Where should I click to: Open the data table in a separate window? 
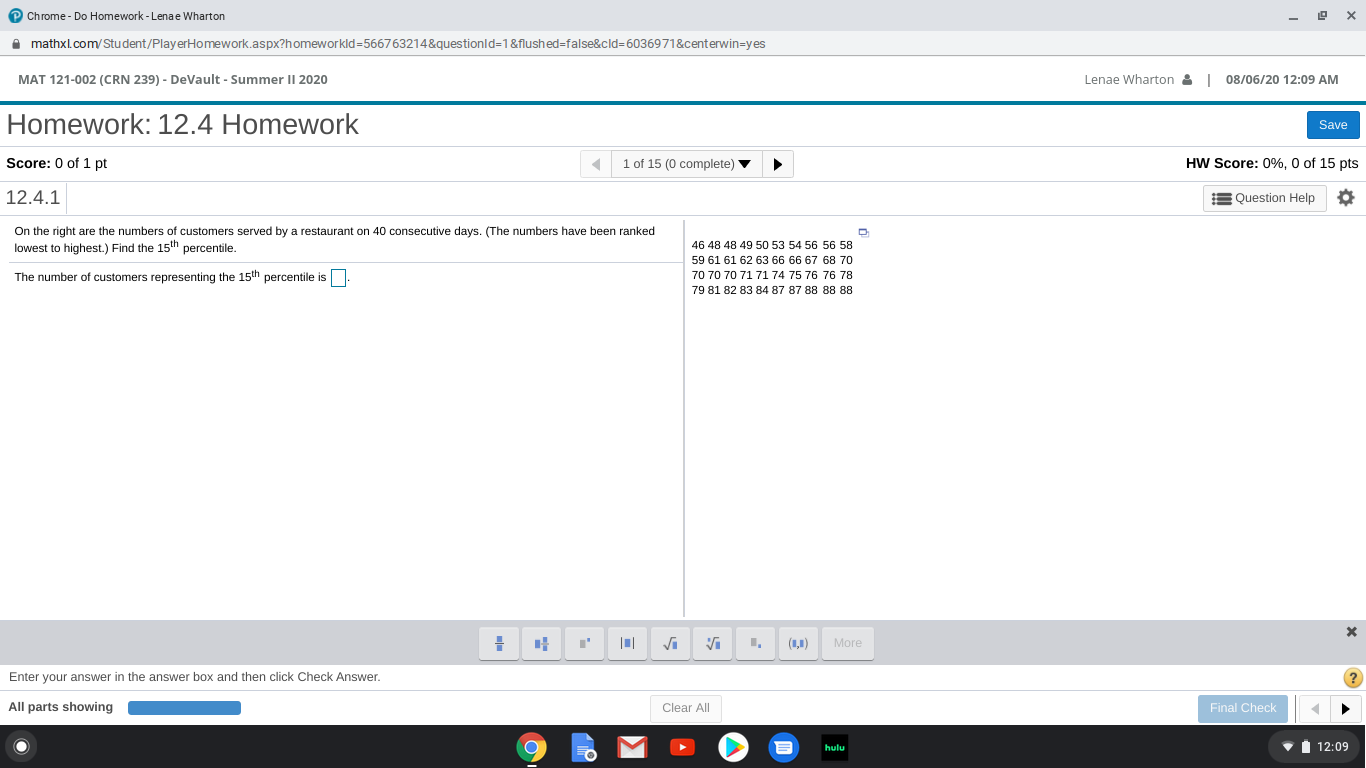pyautogui.click(x=863, y=232)
